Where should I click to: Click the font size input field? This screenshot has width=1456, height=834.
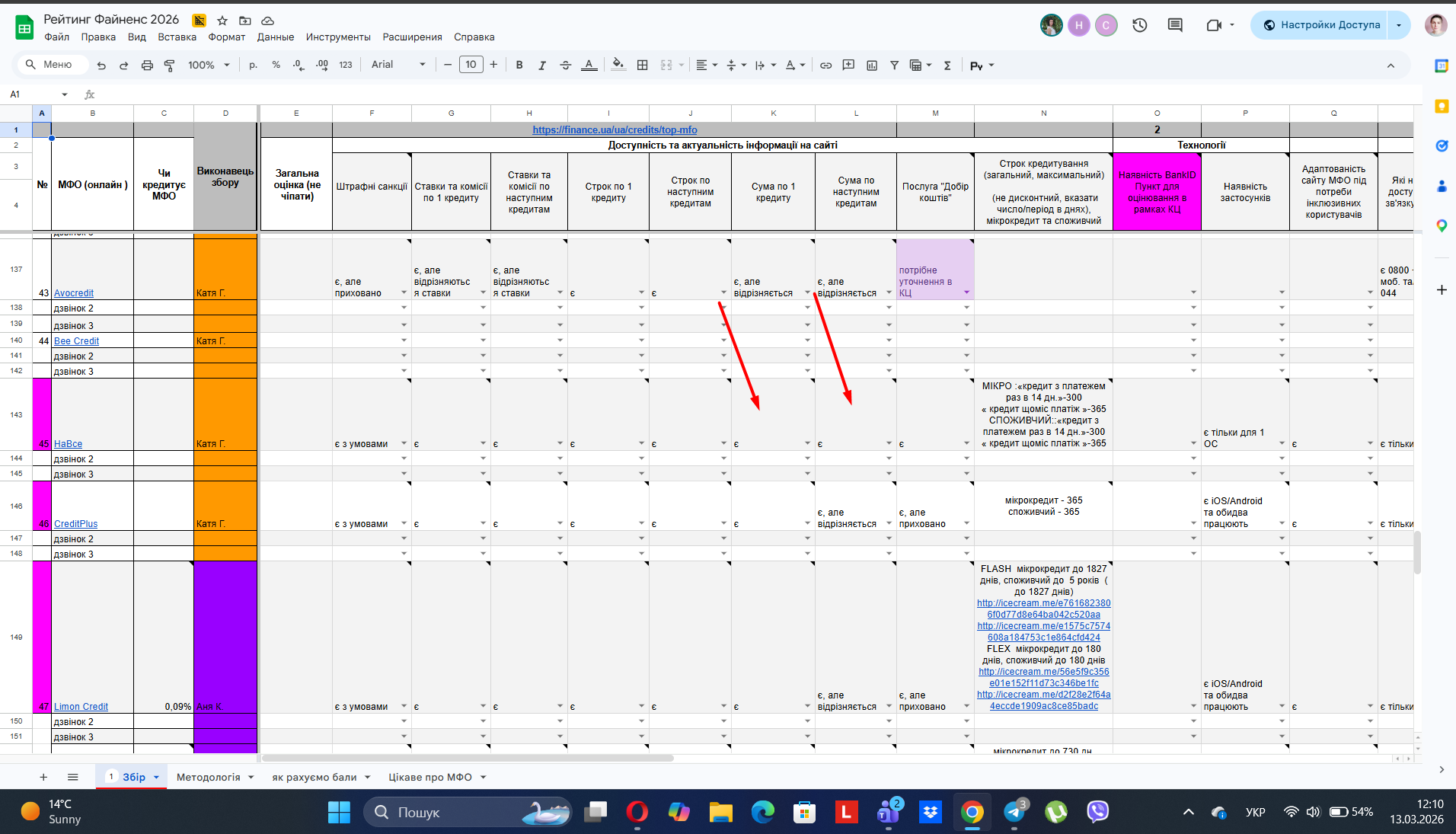tap(471, 65)
